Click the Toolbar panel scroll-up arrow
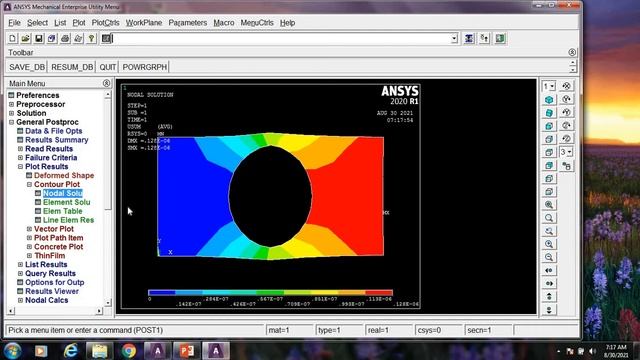This screenshot has height=360, width=640. coord(573,63)
